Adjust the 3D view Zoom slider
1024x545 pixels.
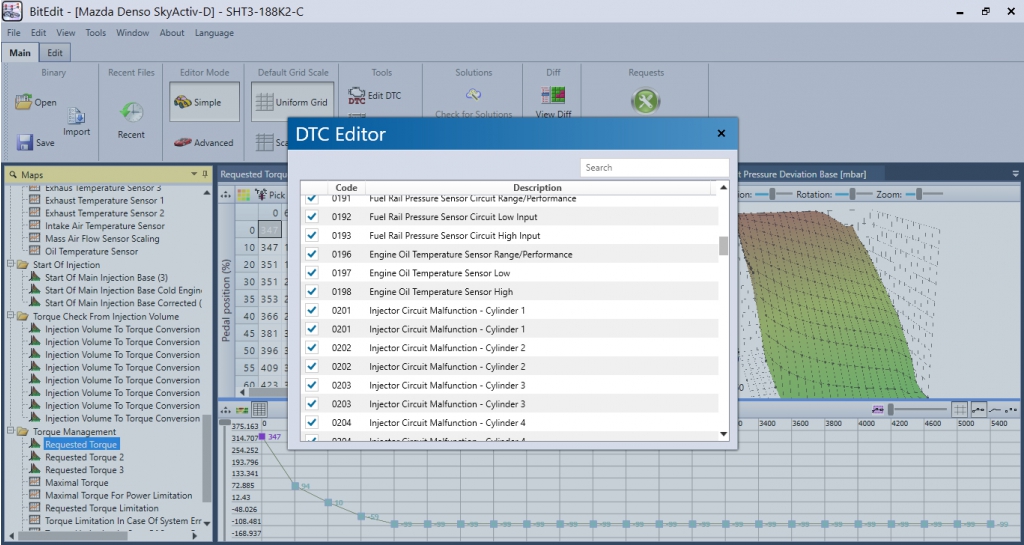point(925,195)
